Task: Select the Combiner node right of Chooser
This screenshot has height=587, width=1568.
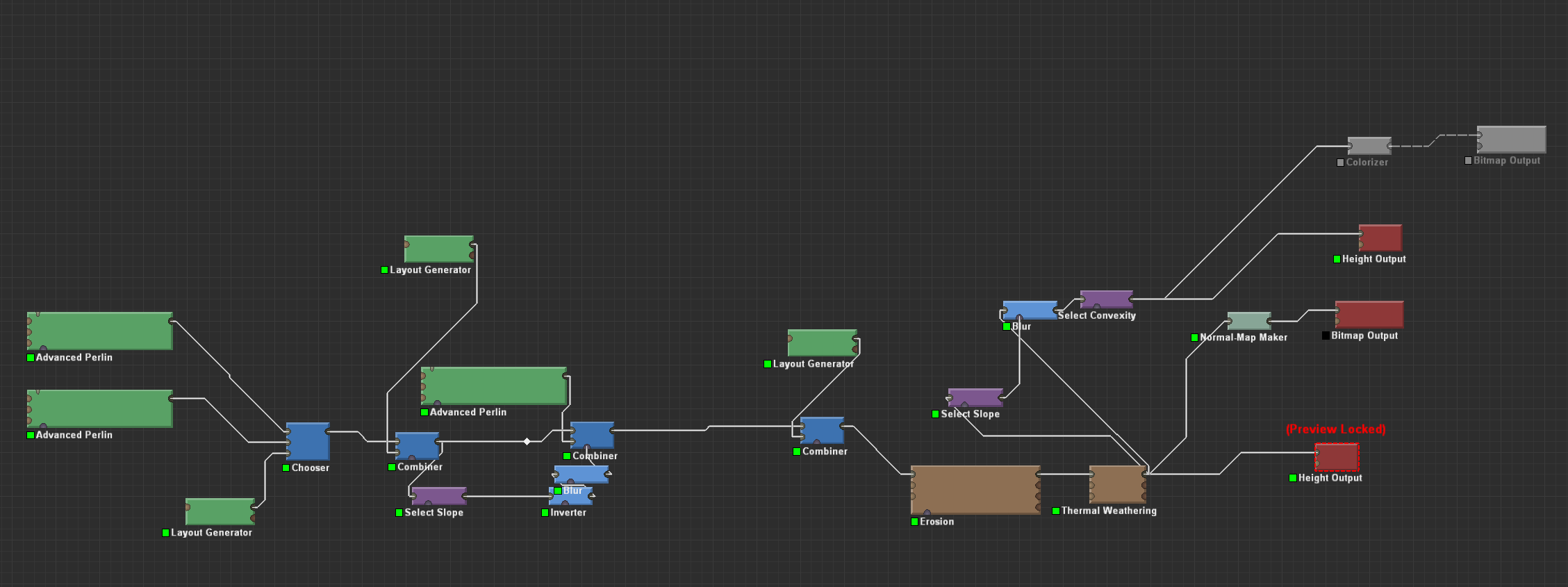Action: [x=417, y=446]
